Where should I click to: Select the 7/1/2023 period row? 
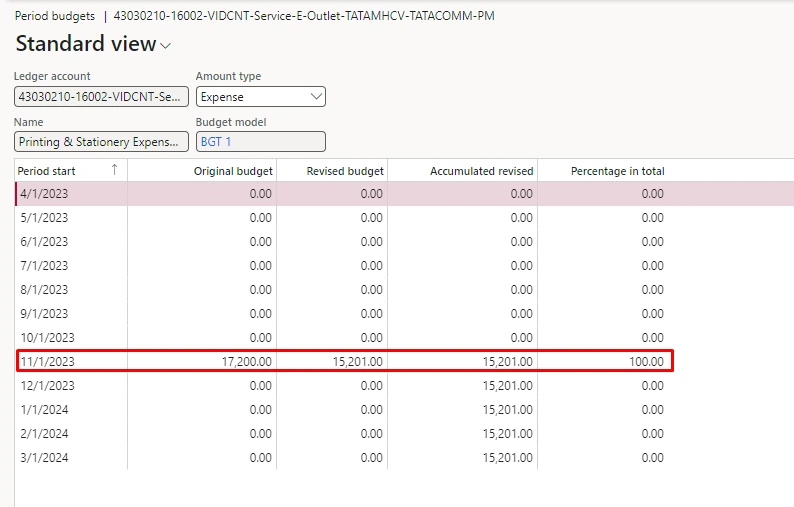pos(405,265)
